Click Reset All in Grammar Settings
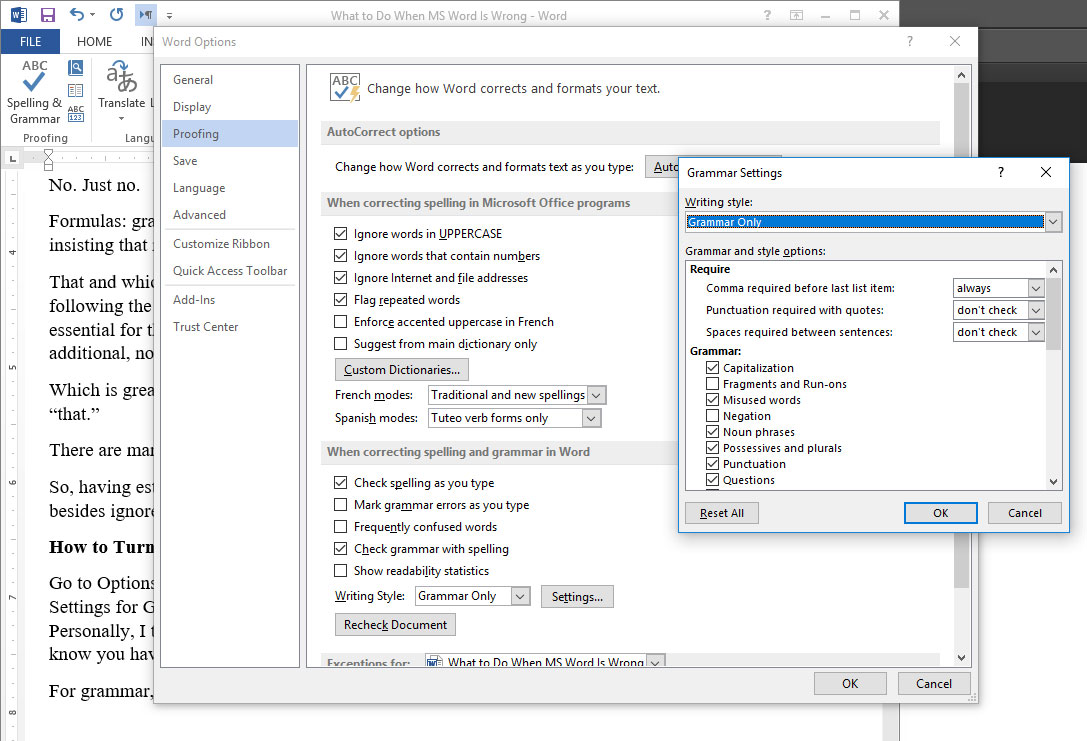This screenshot has width=1087, height=741. [x=722, y=513]
